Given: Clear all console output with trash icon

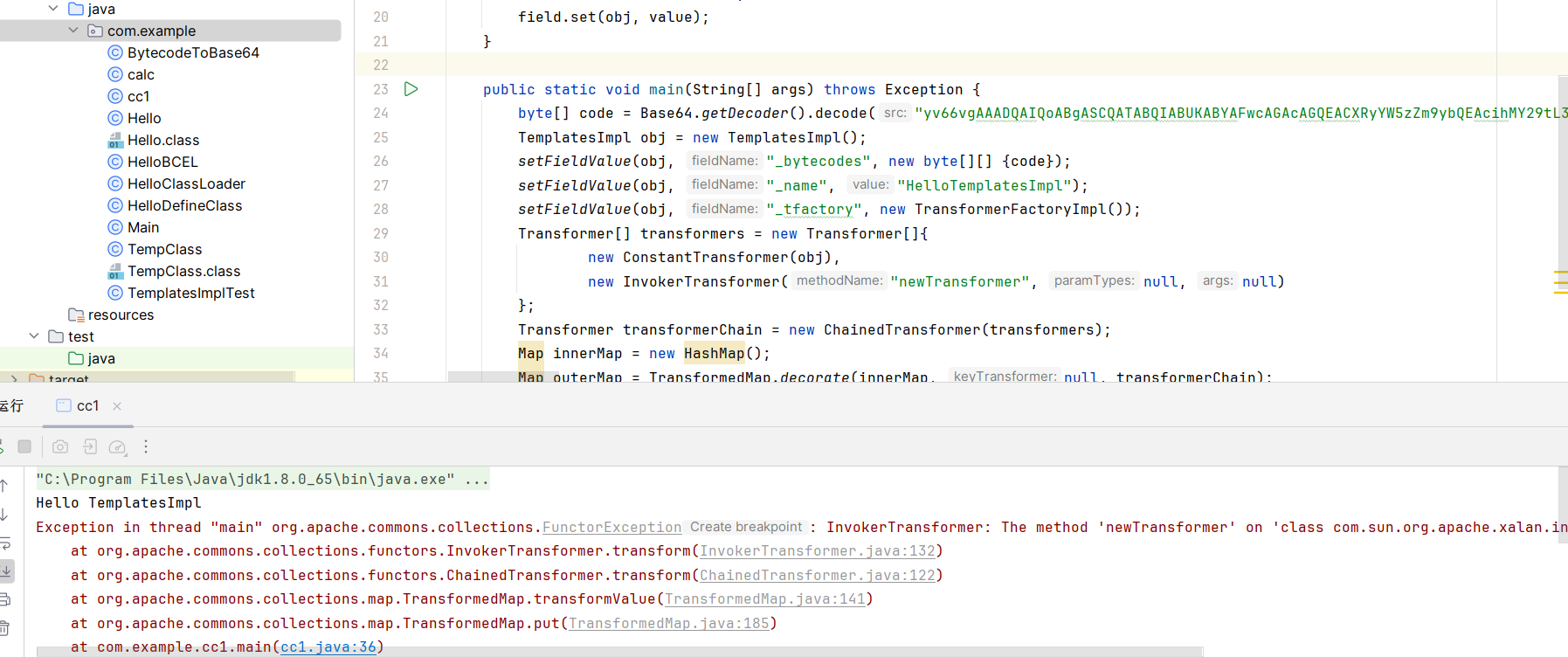Looking at the screenshot, I should 4,627.
